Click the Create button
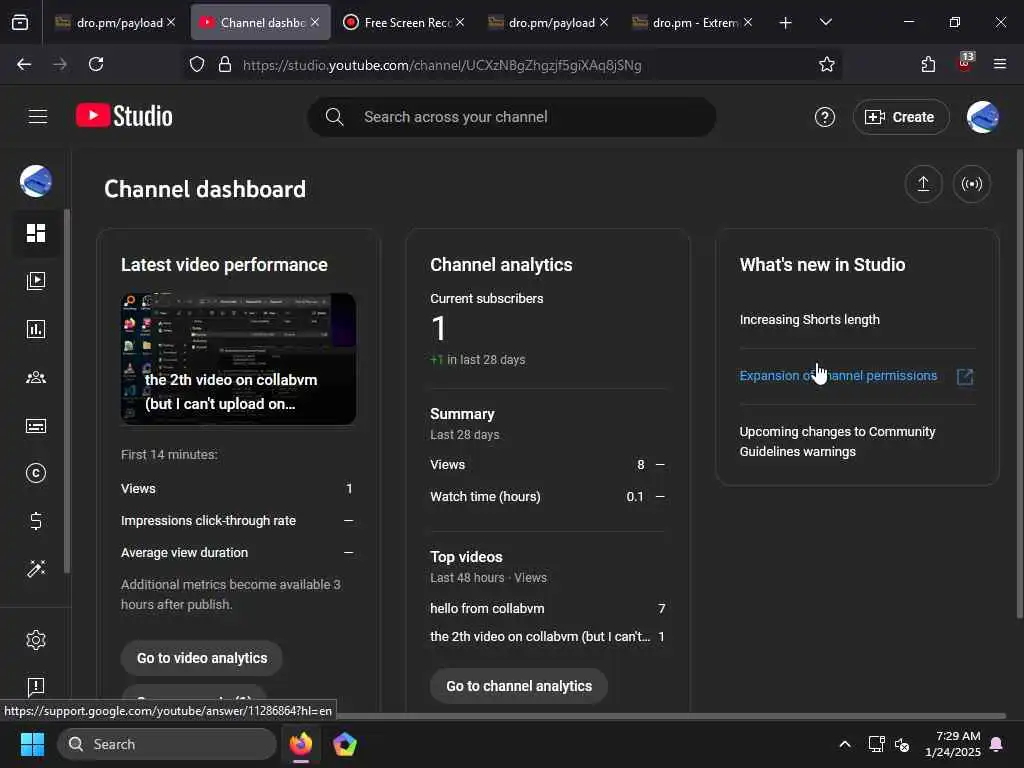 click(x=901, y=117)
